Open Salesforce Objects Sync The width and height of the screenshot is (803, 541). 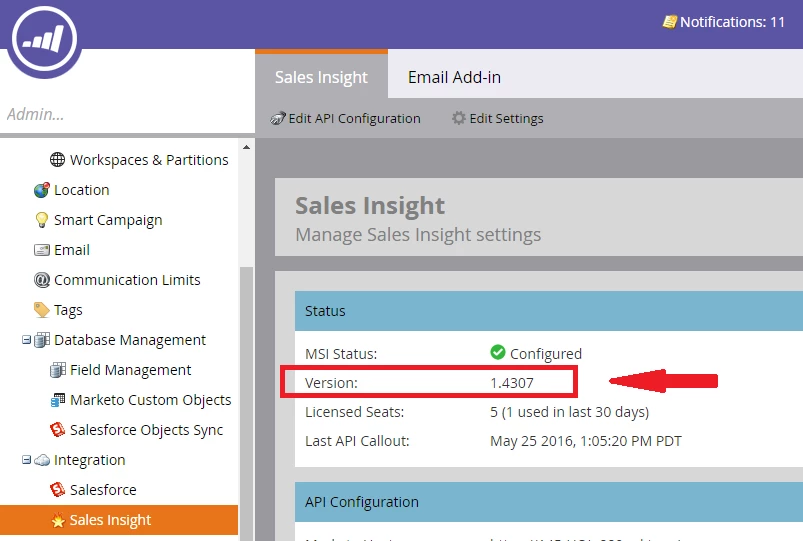point(136,430)
